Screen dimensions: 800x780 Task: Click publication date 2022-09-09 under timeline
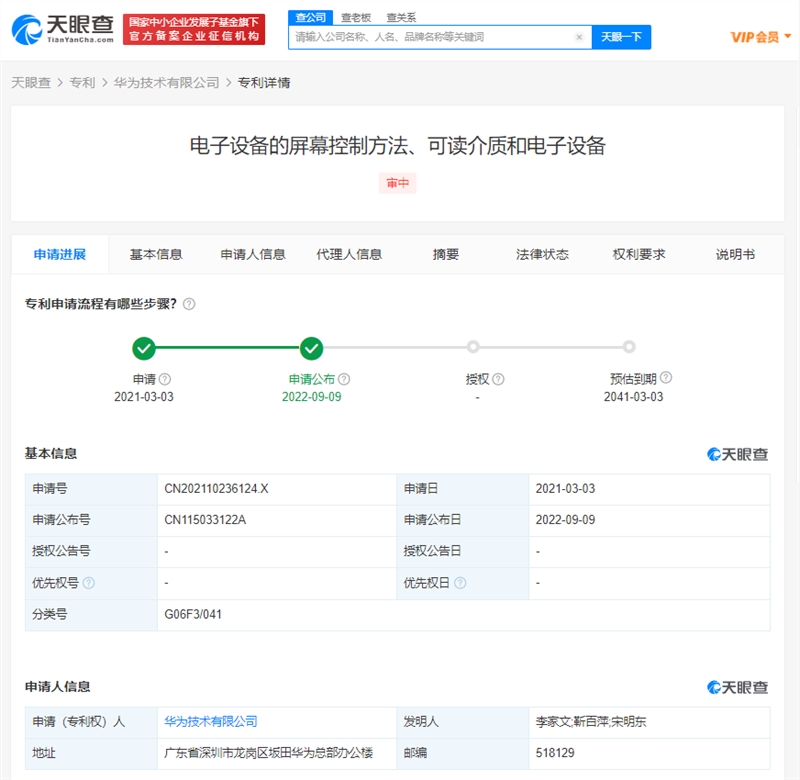click(x=312, y=397)
